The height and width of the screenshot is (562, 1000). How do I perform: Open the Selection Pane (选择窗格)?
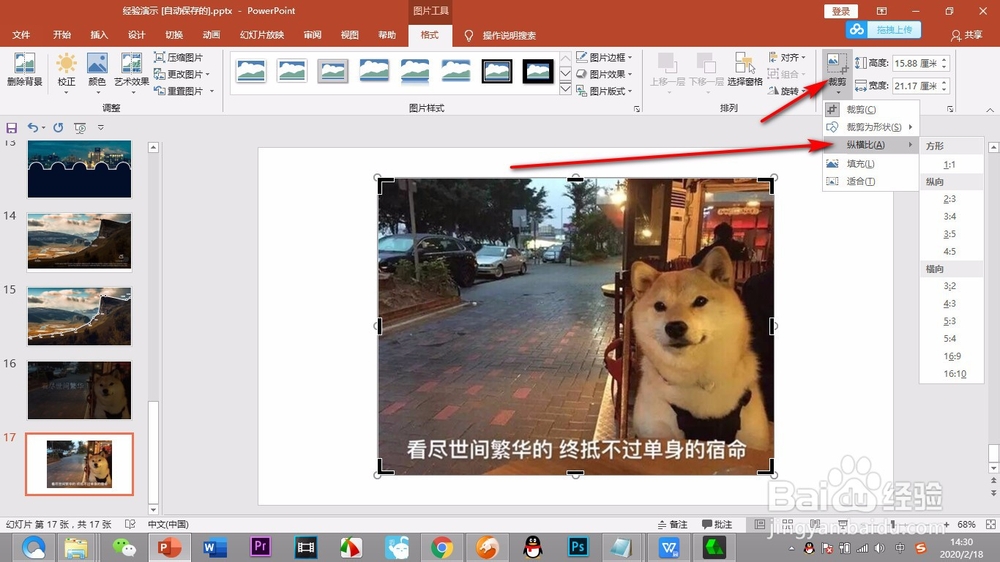click(745, 70)
